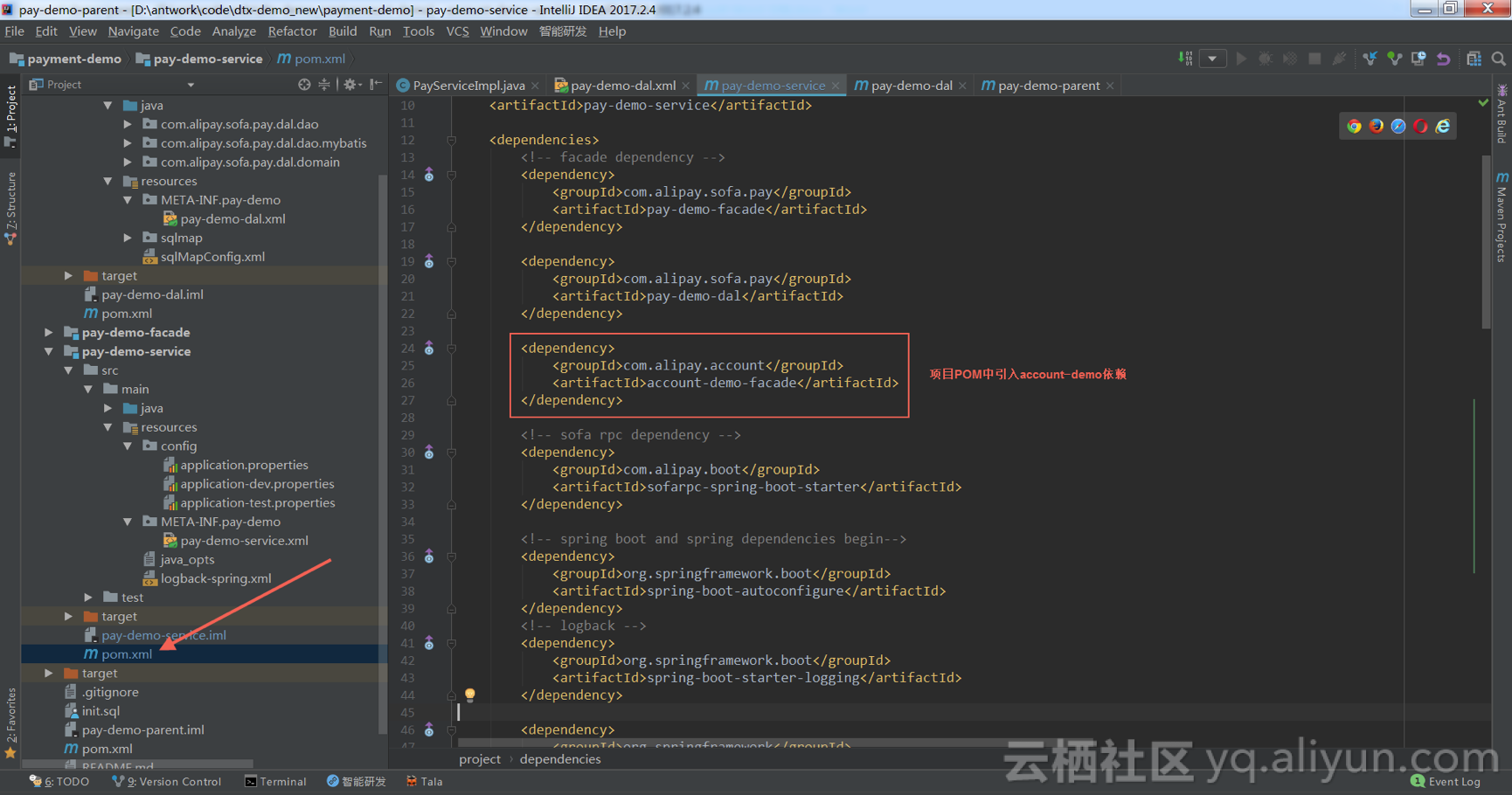Open preview in Internet Explorer icon

pyautogui.click(x=1443, y=126)
